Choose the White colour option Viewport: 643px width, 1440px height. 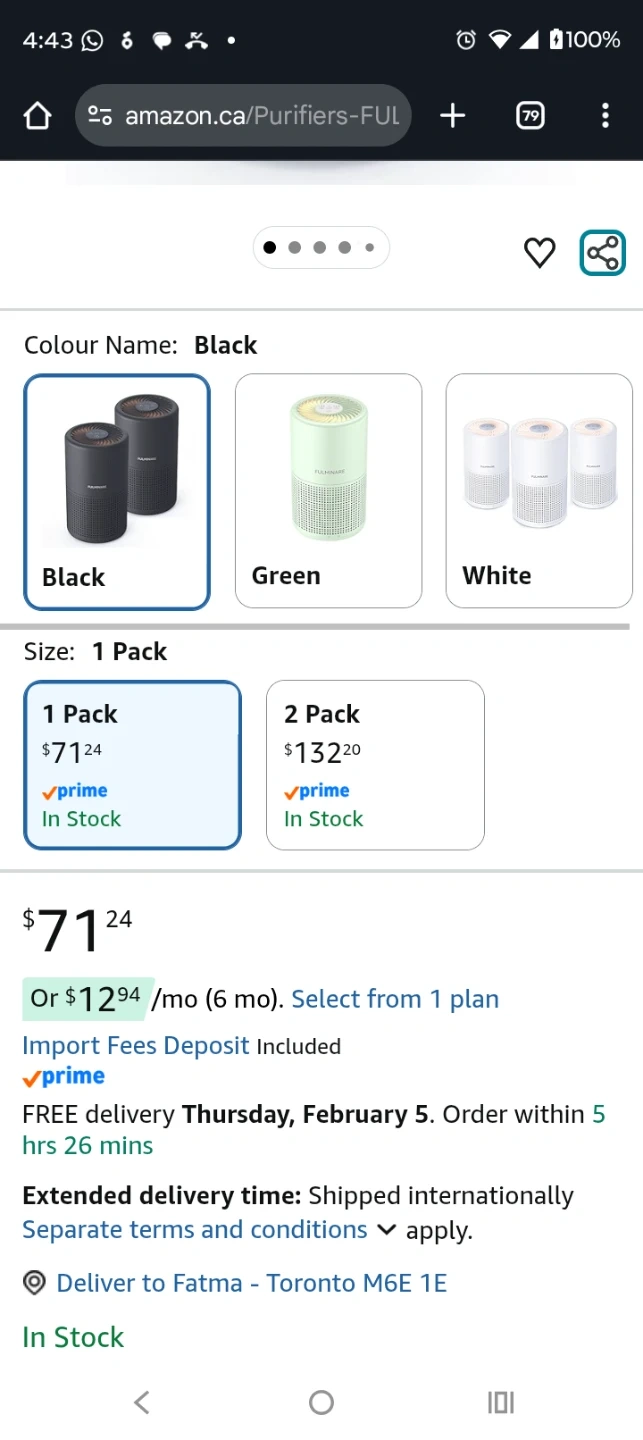pyautogui.click(x=538, y=491)
